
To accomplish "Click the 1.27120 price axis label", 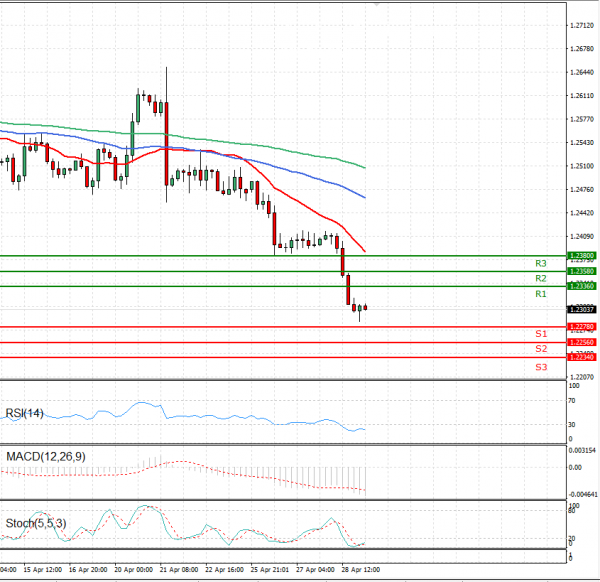I will (582, 25).
